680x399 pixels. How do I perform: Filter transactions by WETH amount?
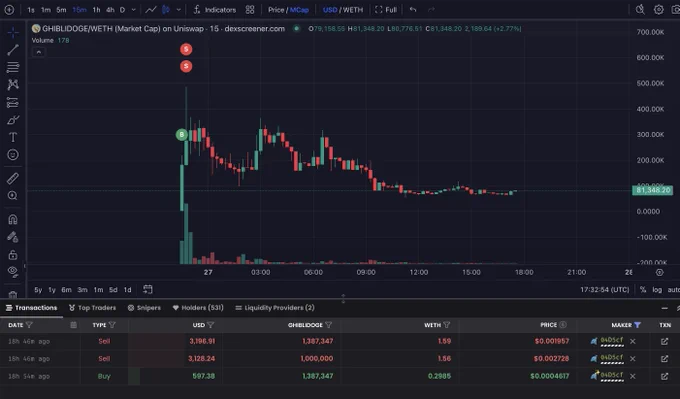click(447, 325)
